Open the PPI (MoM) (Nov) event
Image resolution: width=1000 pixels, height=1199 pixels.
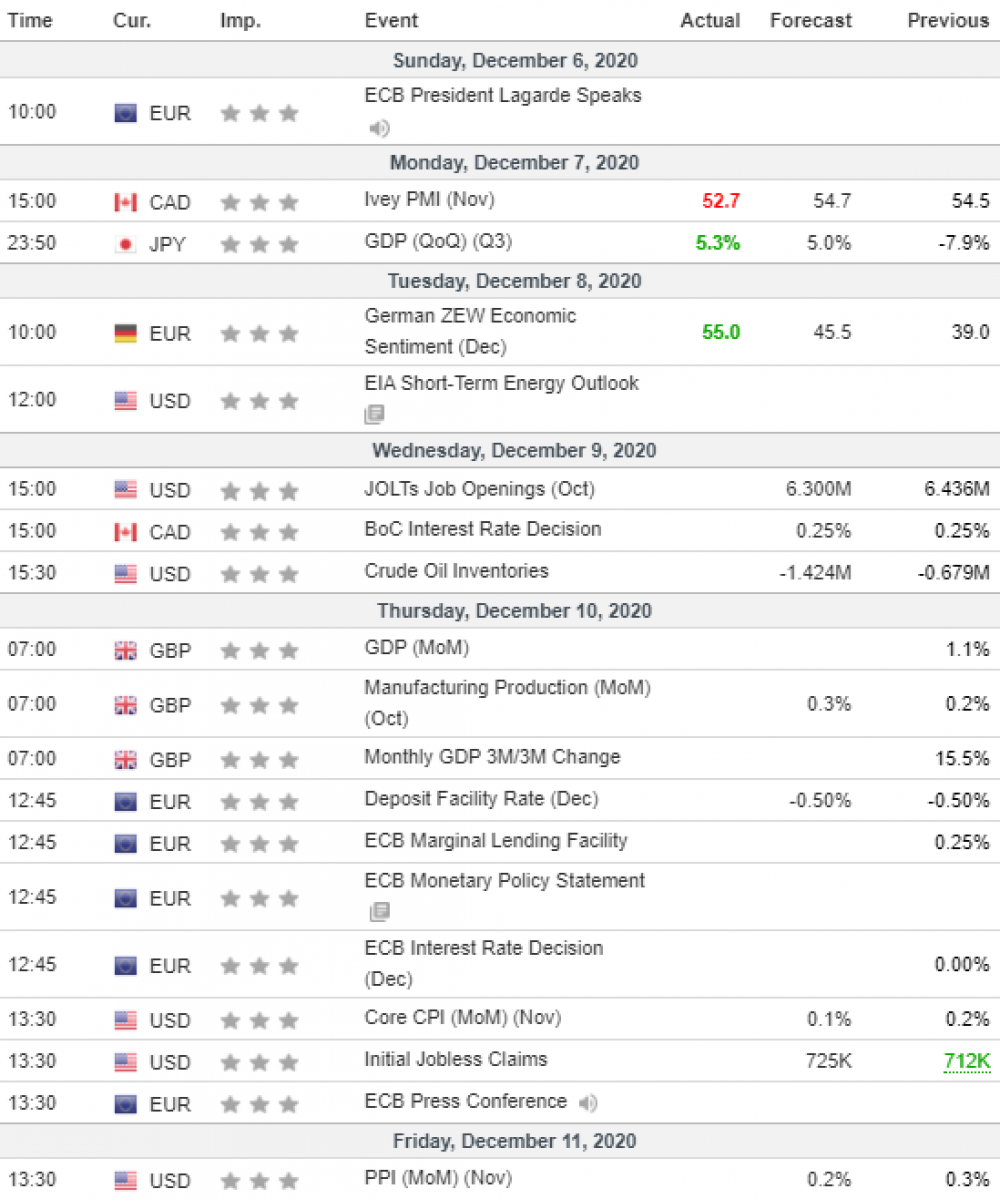(x=438, y=1178)
